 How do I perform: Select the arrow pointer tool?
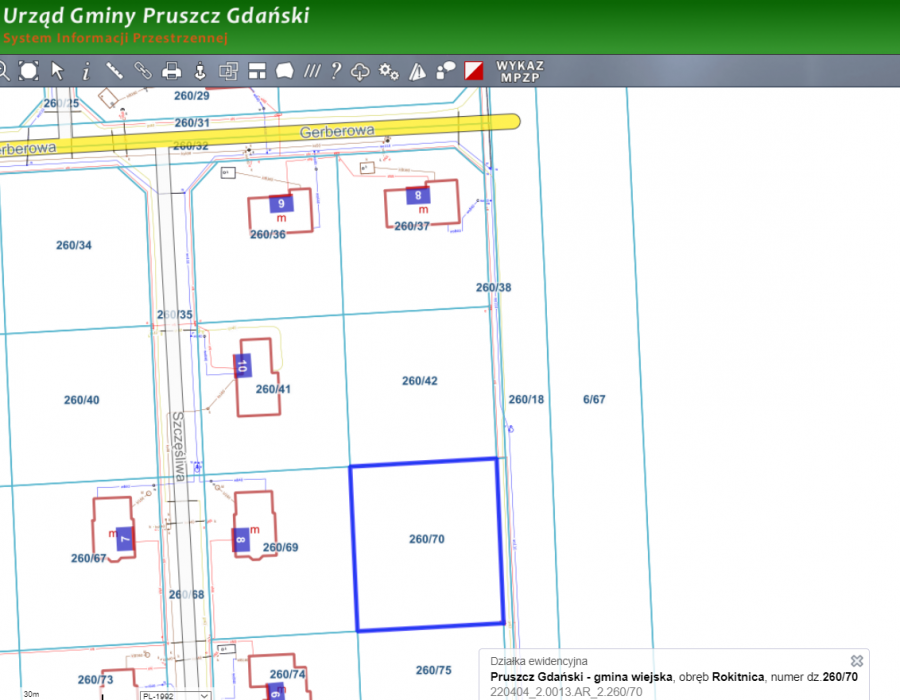58,70
